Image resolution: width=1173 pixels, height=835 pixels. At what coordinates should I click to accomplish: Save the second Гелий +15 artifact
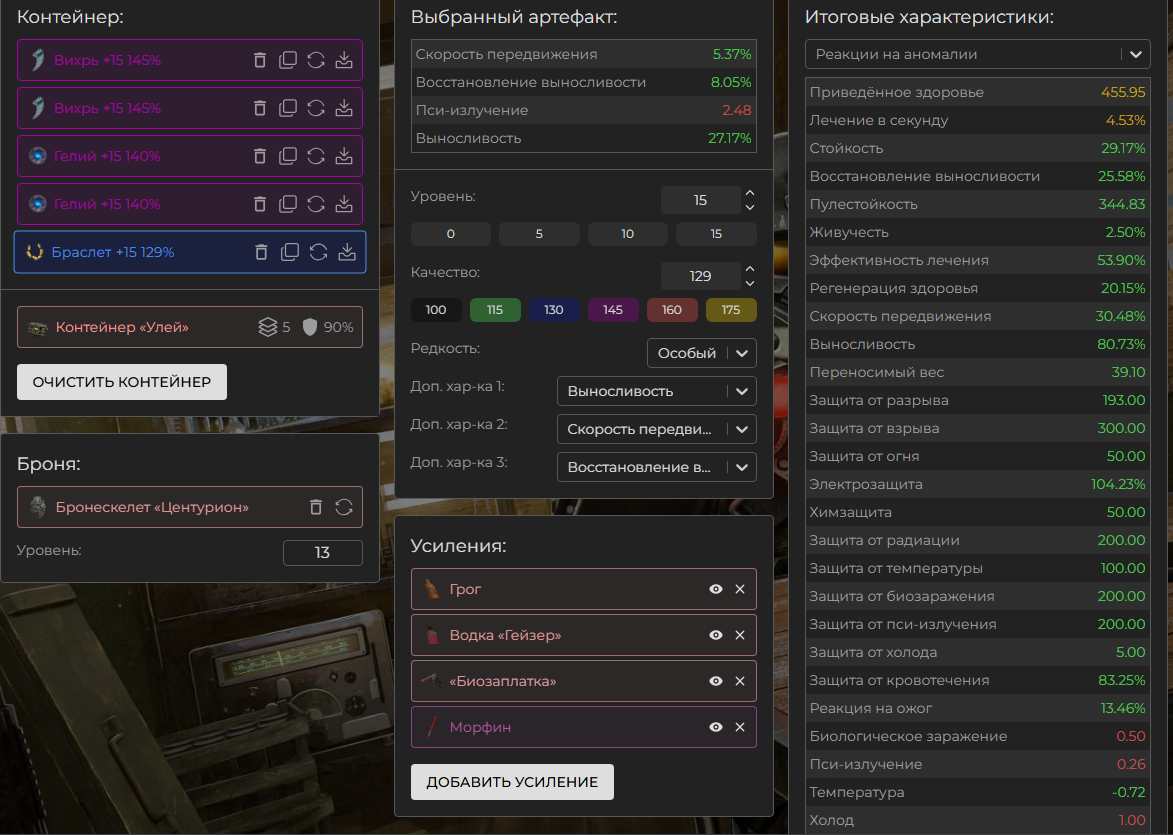pyautogui.click(x=344, y=204)
